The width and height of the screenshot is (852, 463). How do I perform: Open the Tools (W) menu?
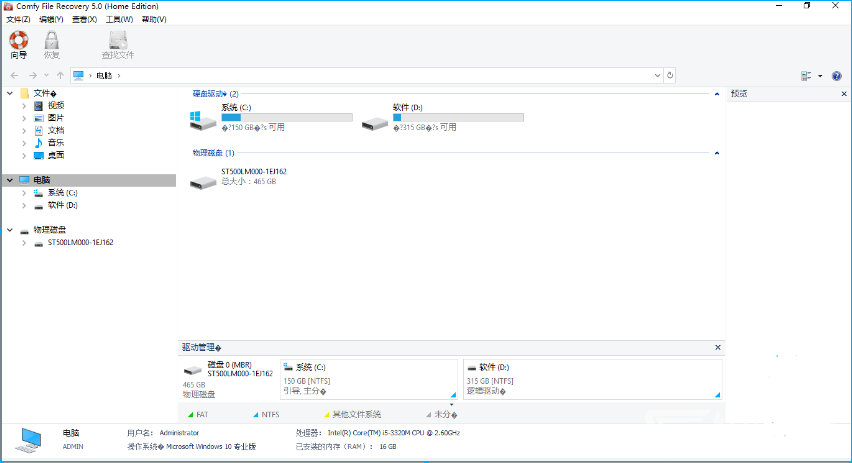(119, 20)
